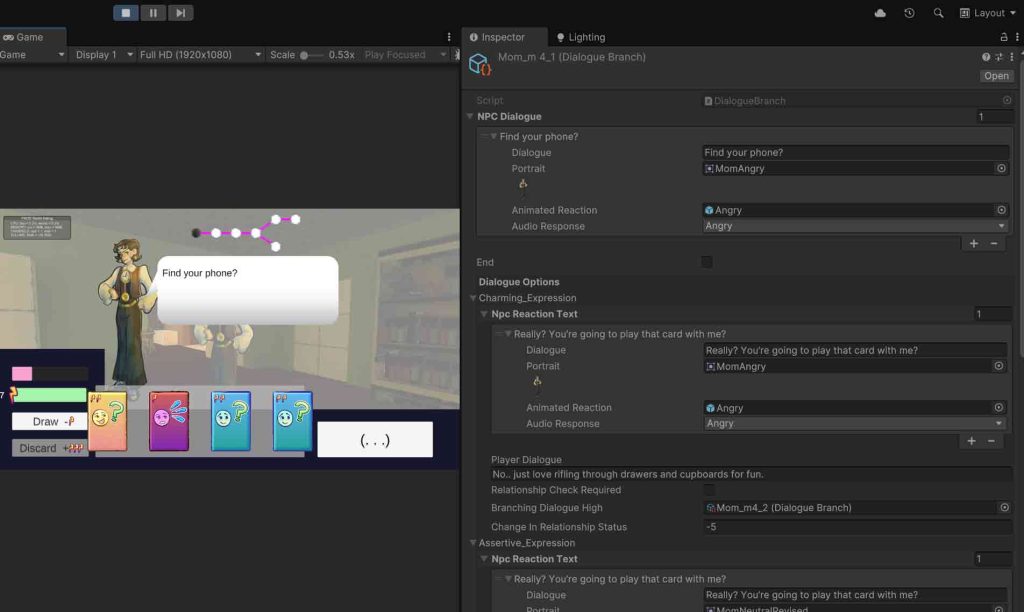Click the Mom character in game view
The width and height of the screenshot is (1024, 612).
(x=127, y=310)
